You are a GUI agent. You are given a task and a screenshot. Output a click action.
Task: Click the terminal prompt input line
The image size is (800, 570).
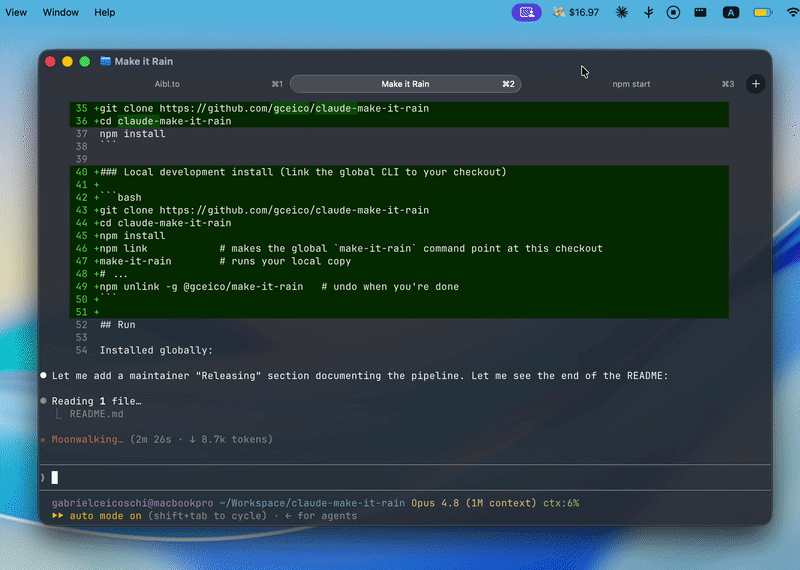click(405, 478)
